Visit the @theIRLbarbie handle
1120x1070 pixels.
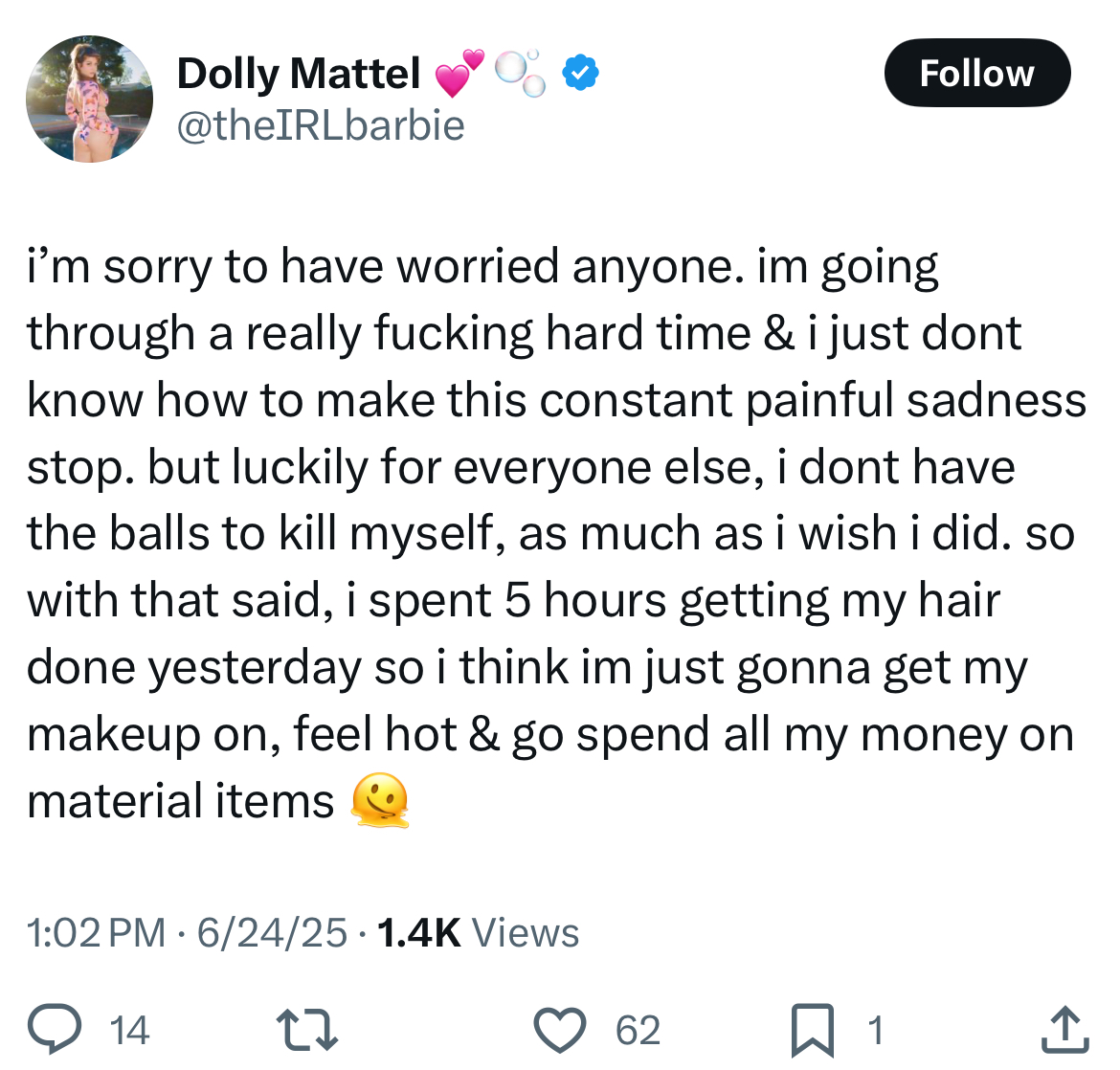[x=321, y=125]
